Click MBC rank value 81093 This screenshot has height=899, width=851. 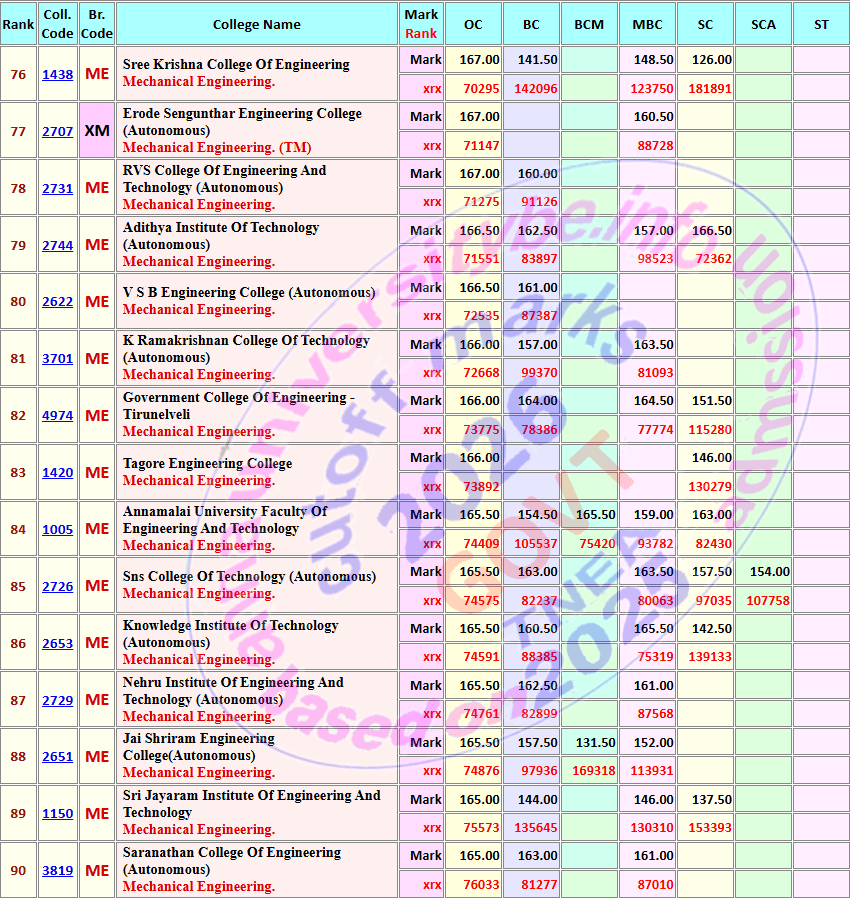[x=655, y=373]
